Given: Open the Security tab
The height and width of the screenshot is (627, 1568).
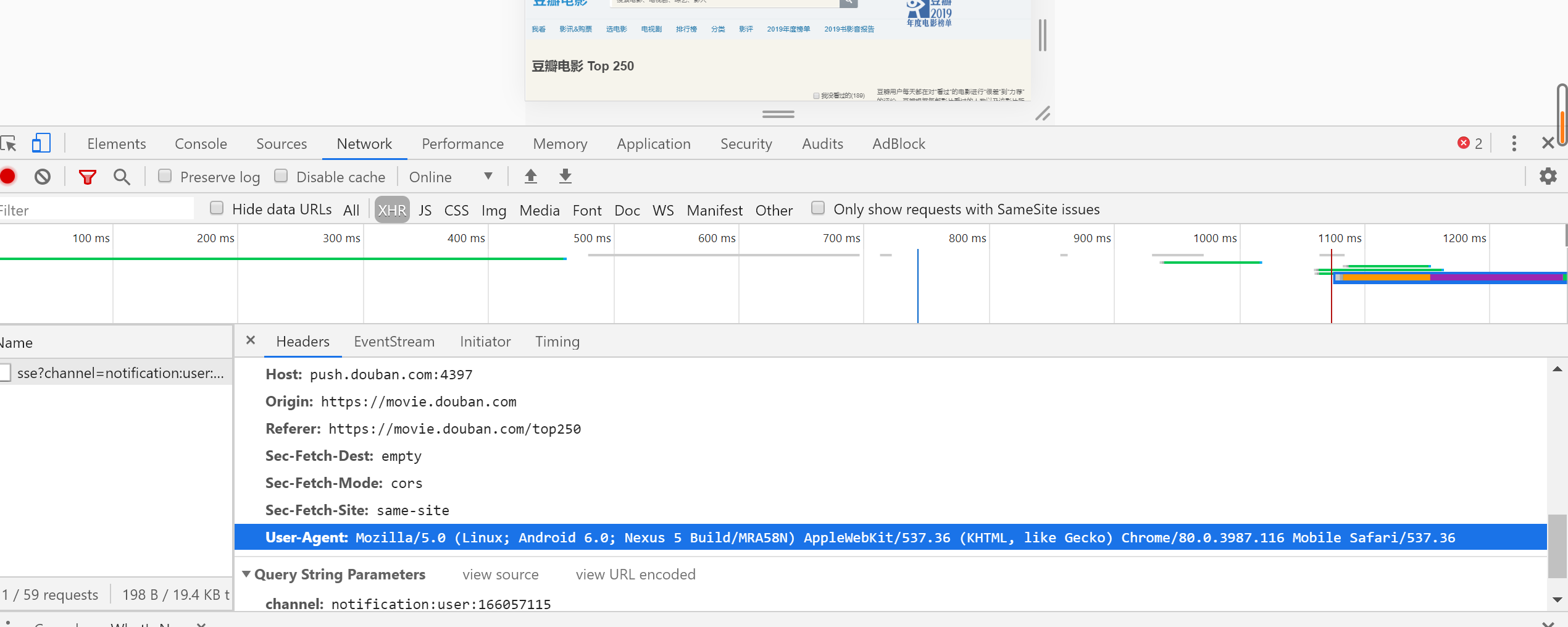Looking at the screenshot, I should (746, 144).
